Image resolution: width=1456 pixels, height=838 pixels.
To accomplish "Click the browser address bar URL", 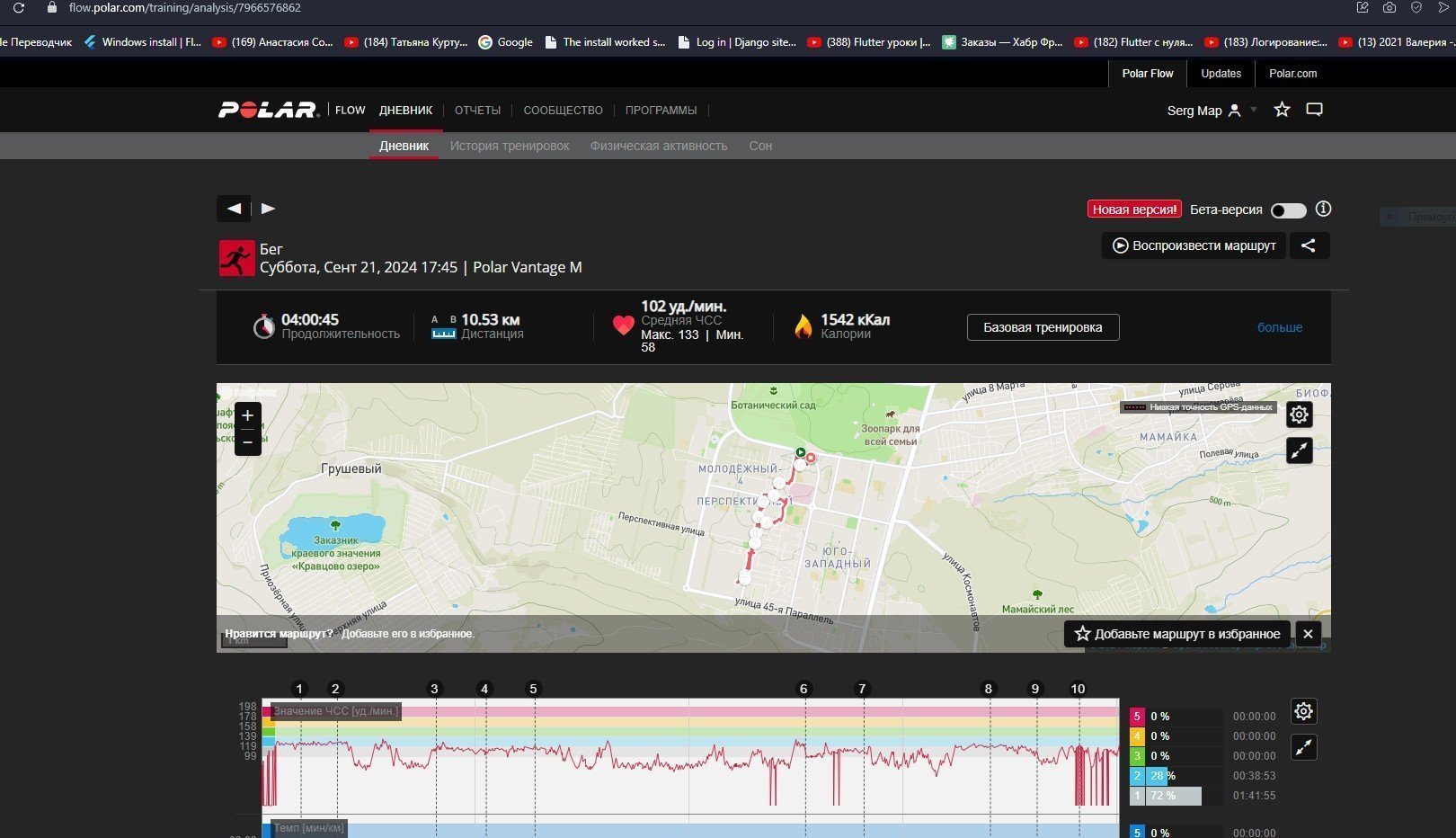I will click(x=184, y=8).
